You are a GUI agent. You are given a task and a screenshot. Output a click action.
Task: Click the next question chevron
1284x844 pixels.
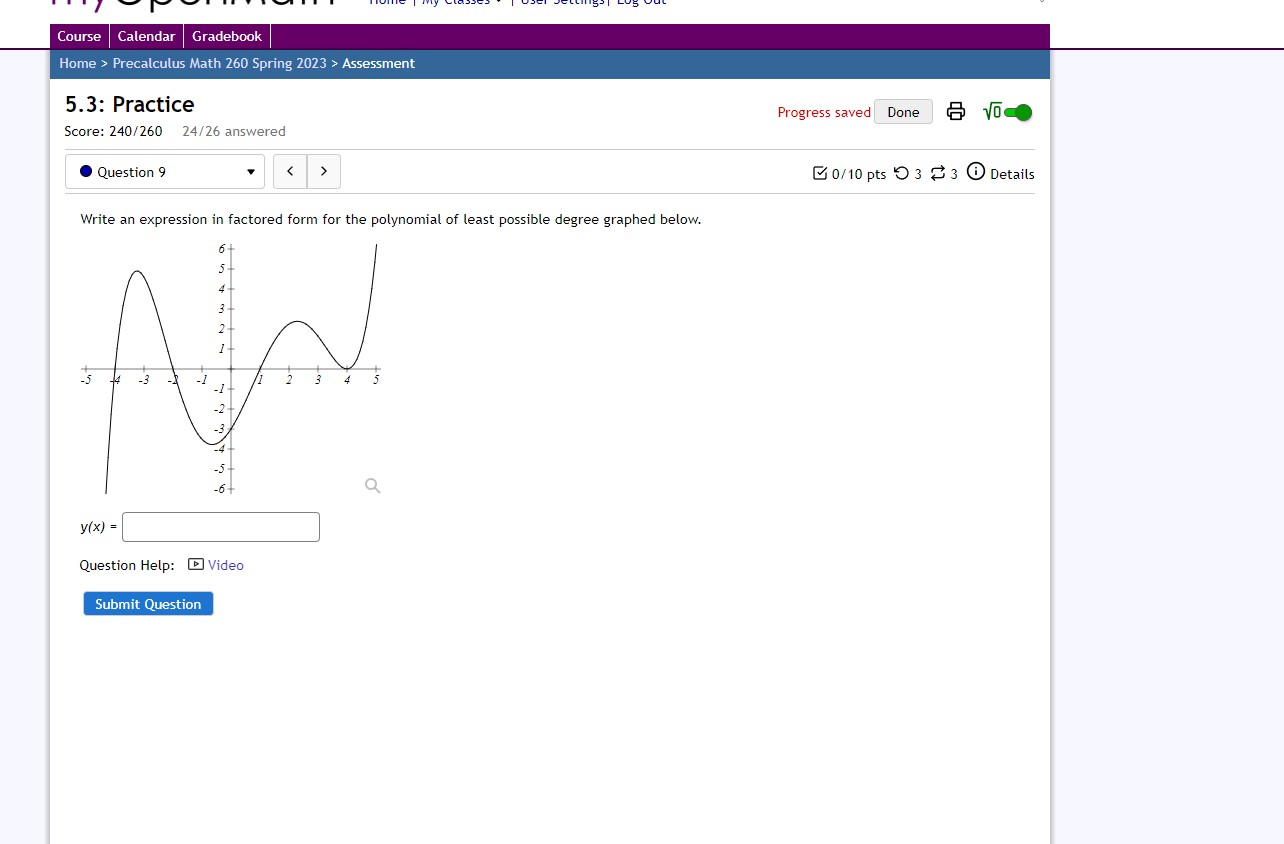coord(323,171)
